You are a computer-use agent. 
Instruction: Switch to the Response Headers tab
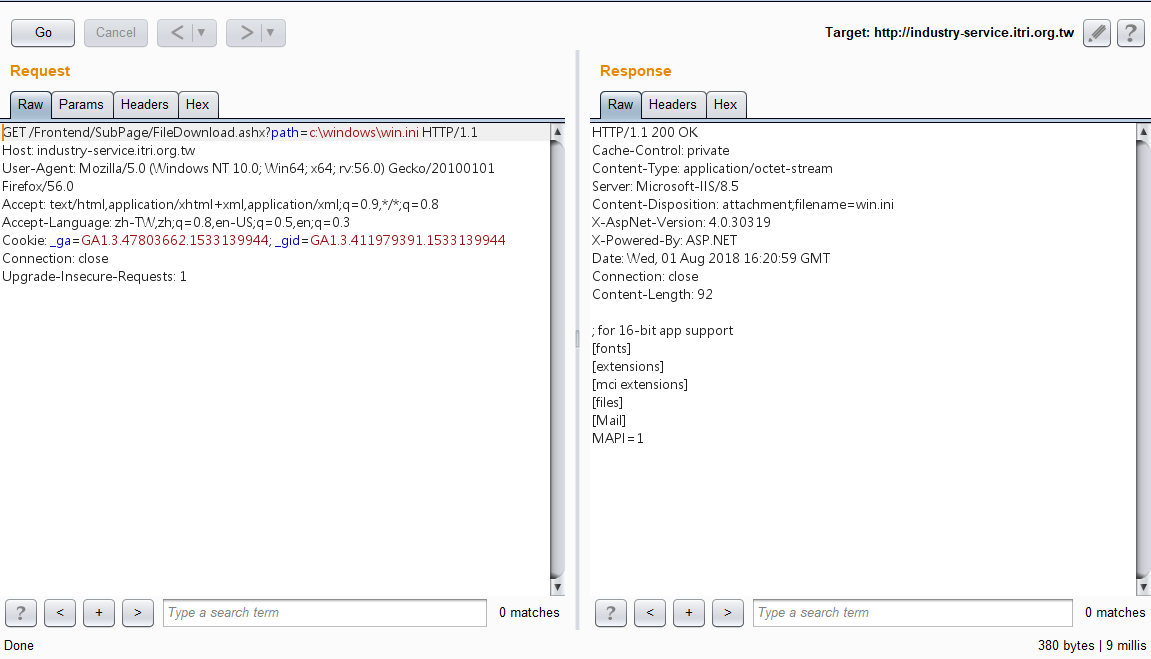coord(672,104)
